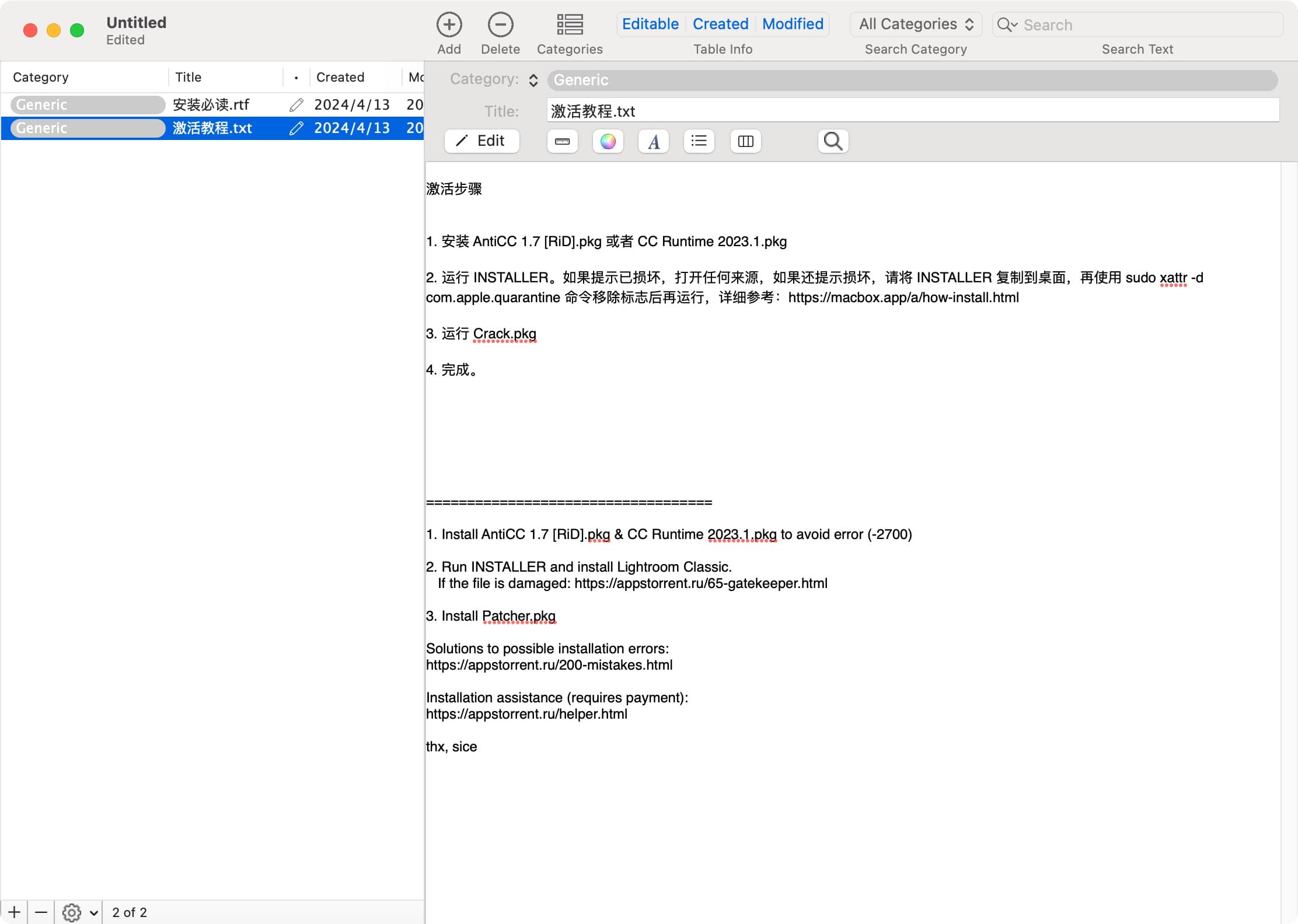Open the color wheel picker
This screenshot has height=924, width=1298.
[x=608, y=141]
